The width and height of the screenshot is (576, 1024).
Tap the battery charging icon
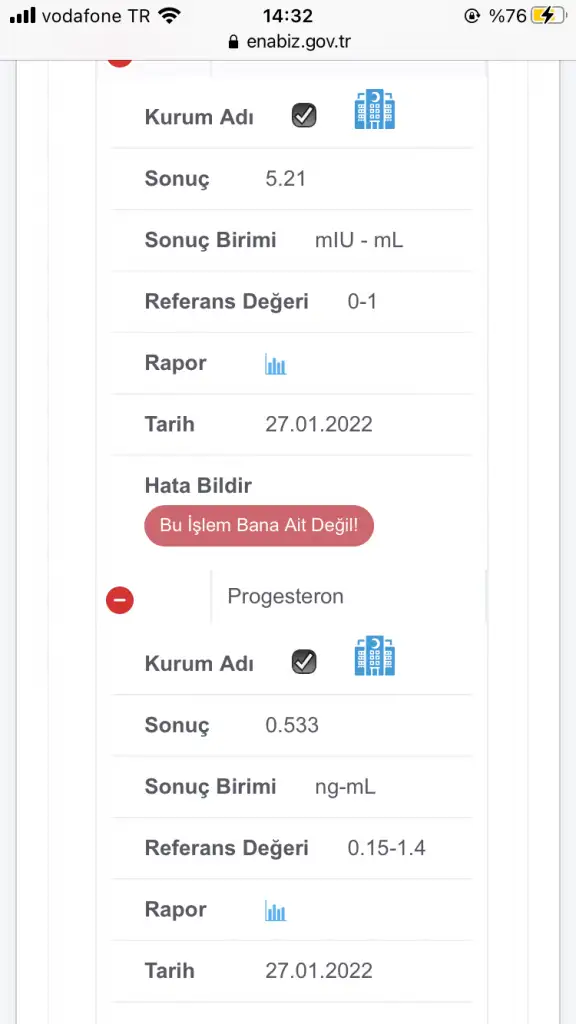click(x=547, y=16)
